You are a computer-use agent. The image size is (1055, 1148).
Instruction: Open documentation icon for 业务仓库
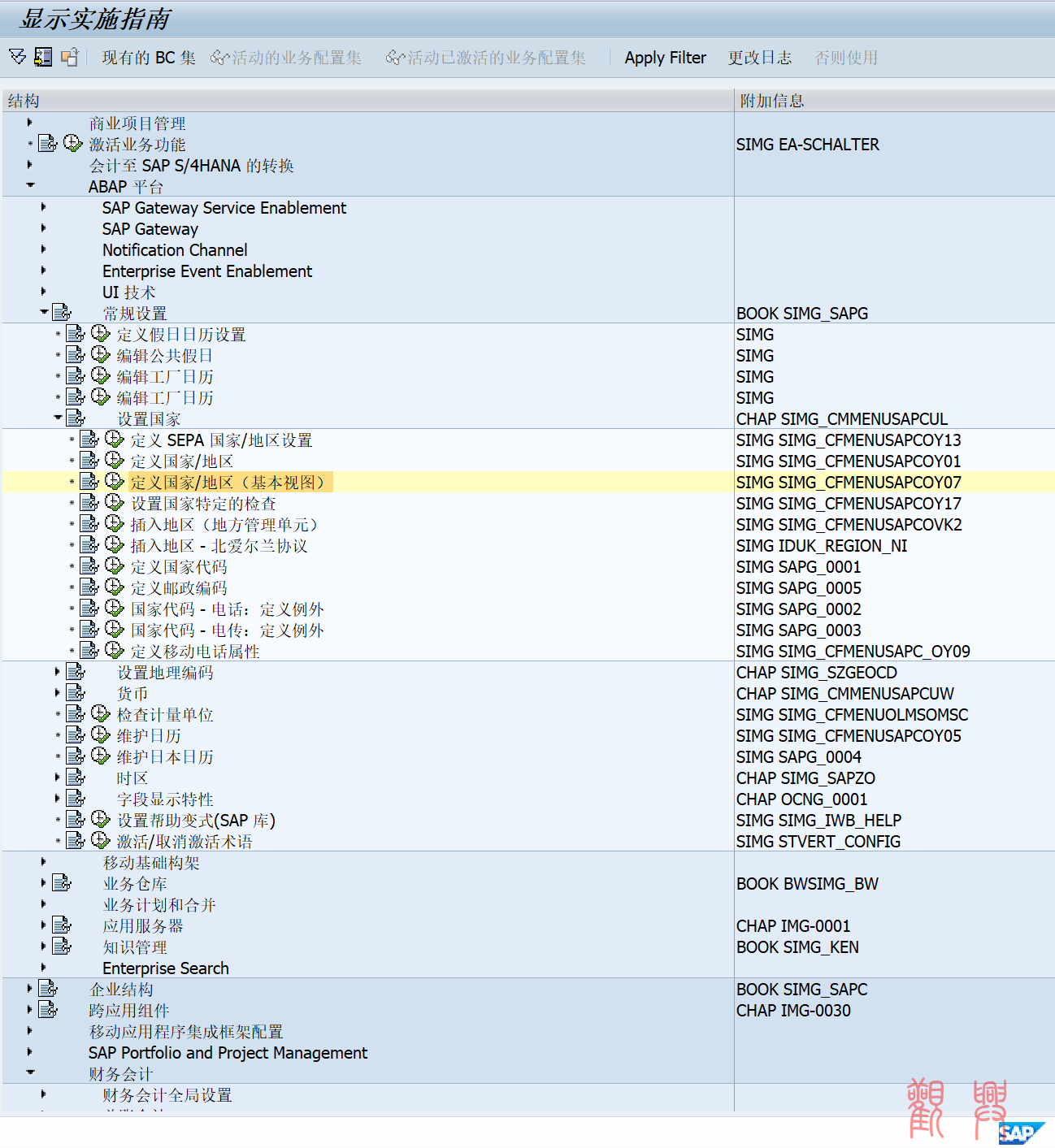point(62,883)
